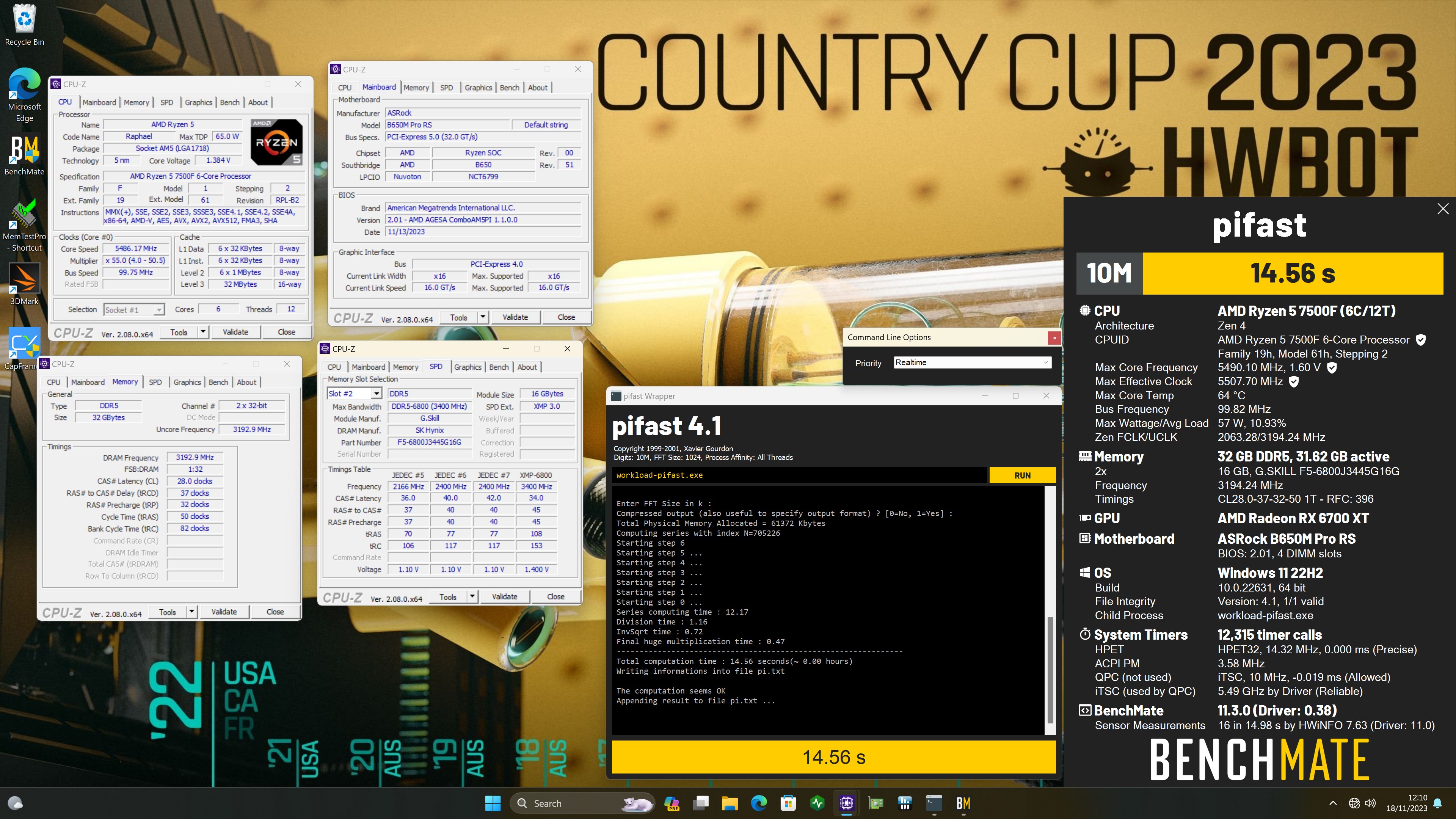This screenshot has height=819, width=1456.
Task: Click Tools button in CPU-Z SPD window
Action: pos(448,596)
